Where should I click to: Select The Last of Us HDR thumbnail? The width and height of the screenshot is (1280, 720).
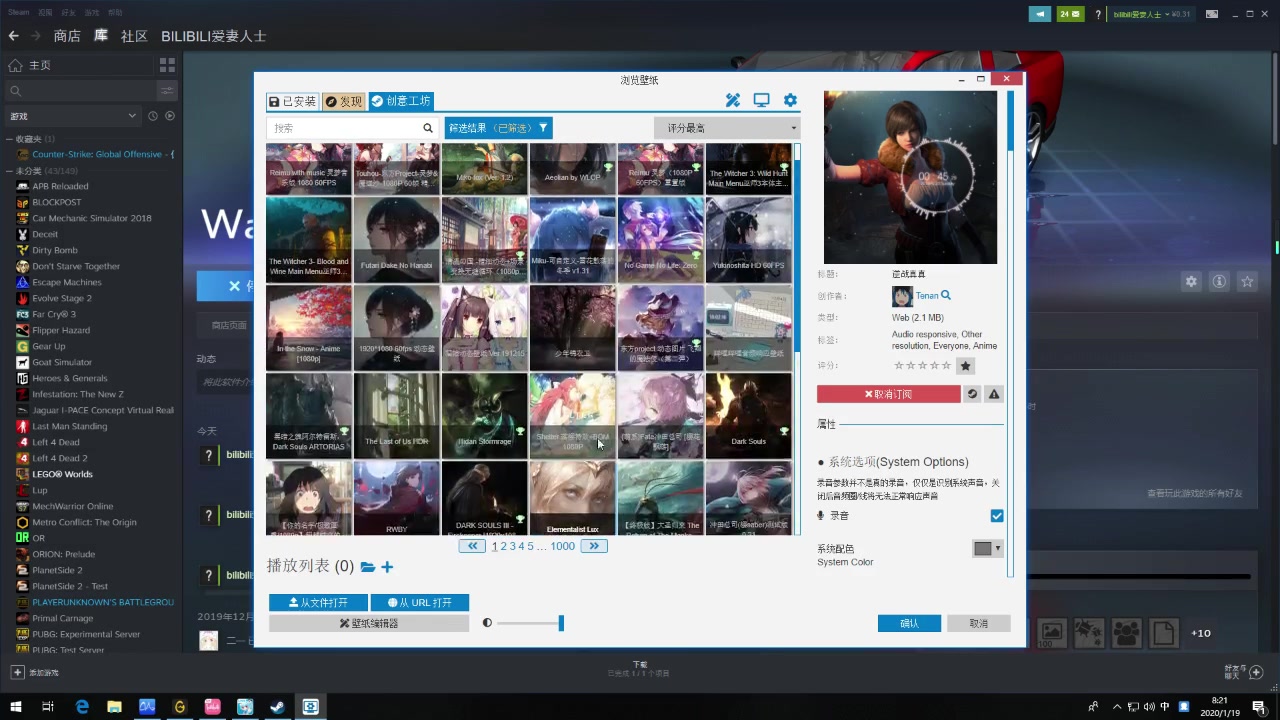point(396,416)
